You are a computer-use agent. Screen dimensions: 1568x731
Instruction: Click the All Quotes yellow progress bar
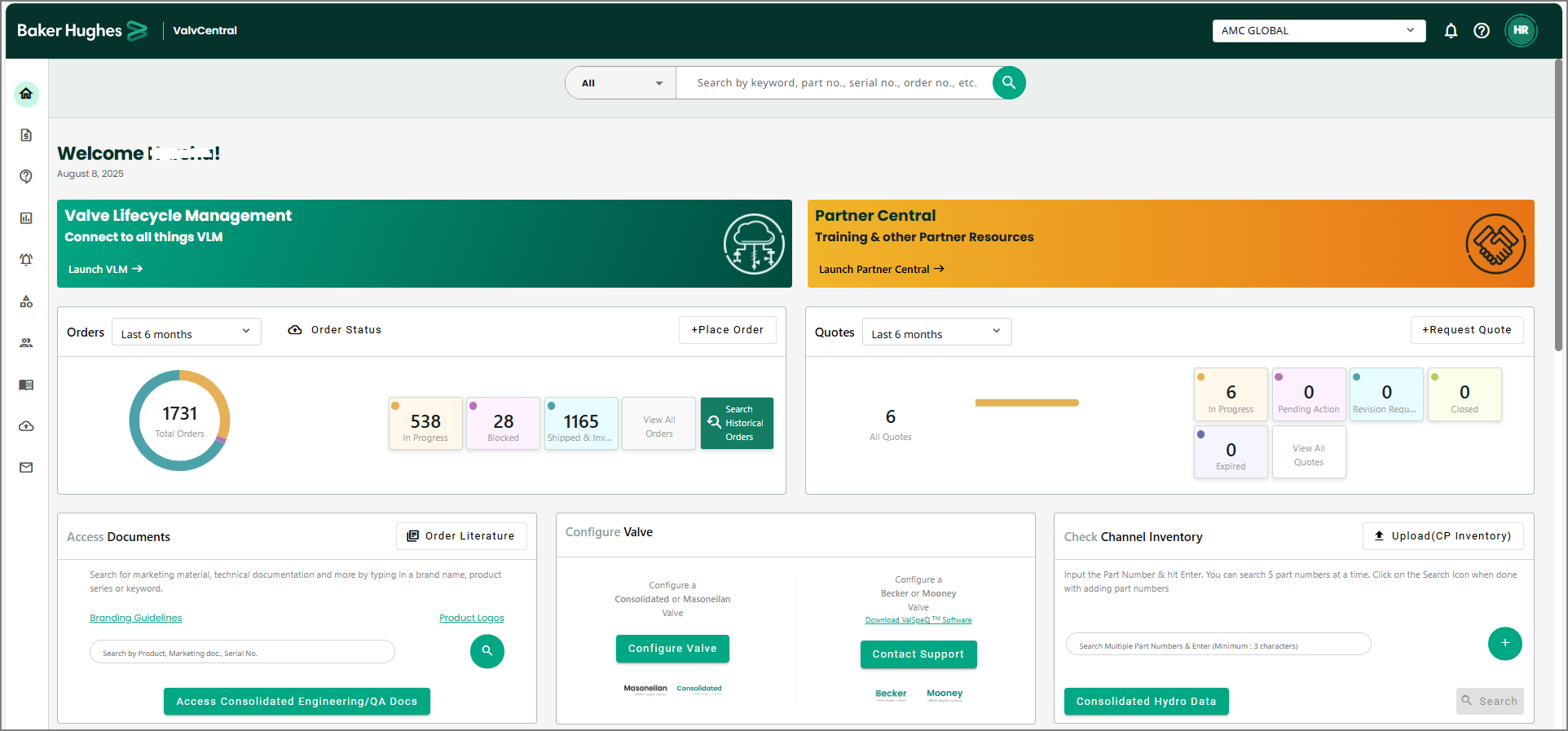pyautogui.click(x=1026, y=403)
